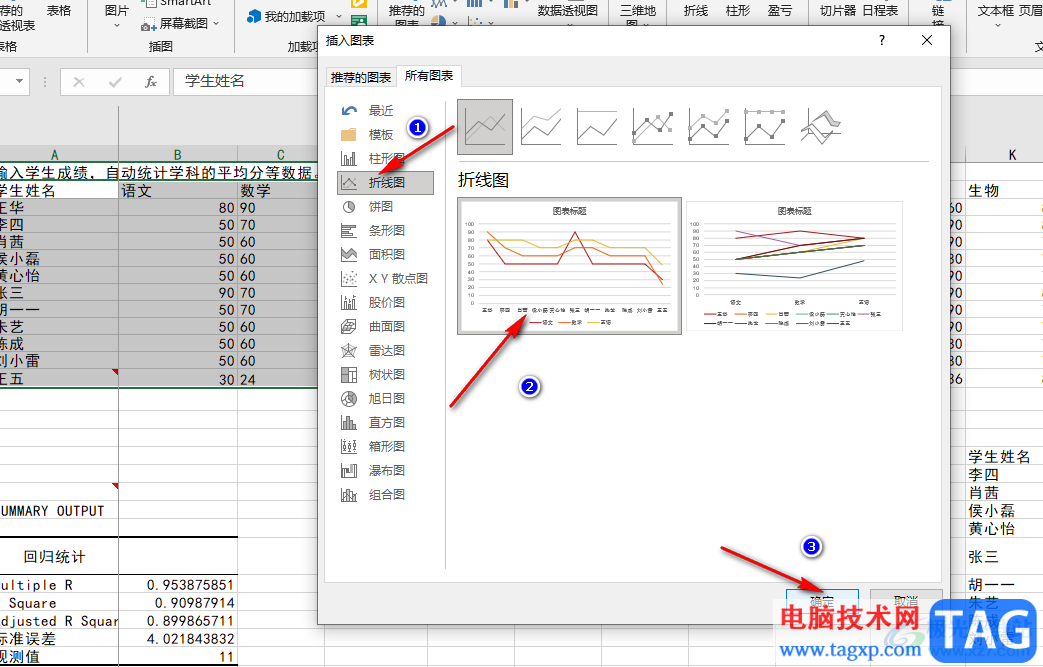
Task: Pick the first line chart preview thumbnail
Action: (x=569, y=265)
